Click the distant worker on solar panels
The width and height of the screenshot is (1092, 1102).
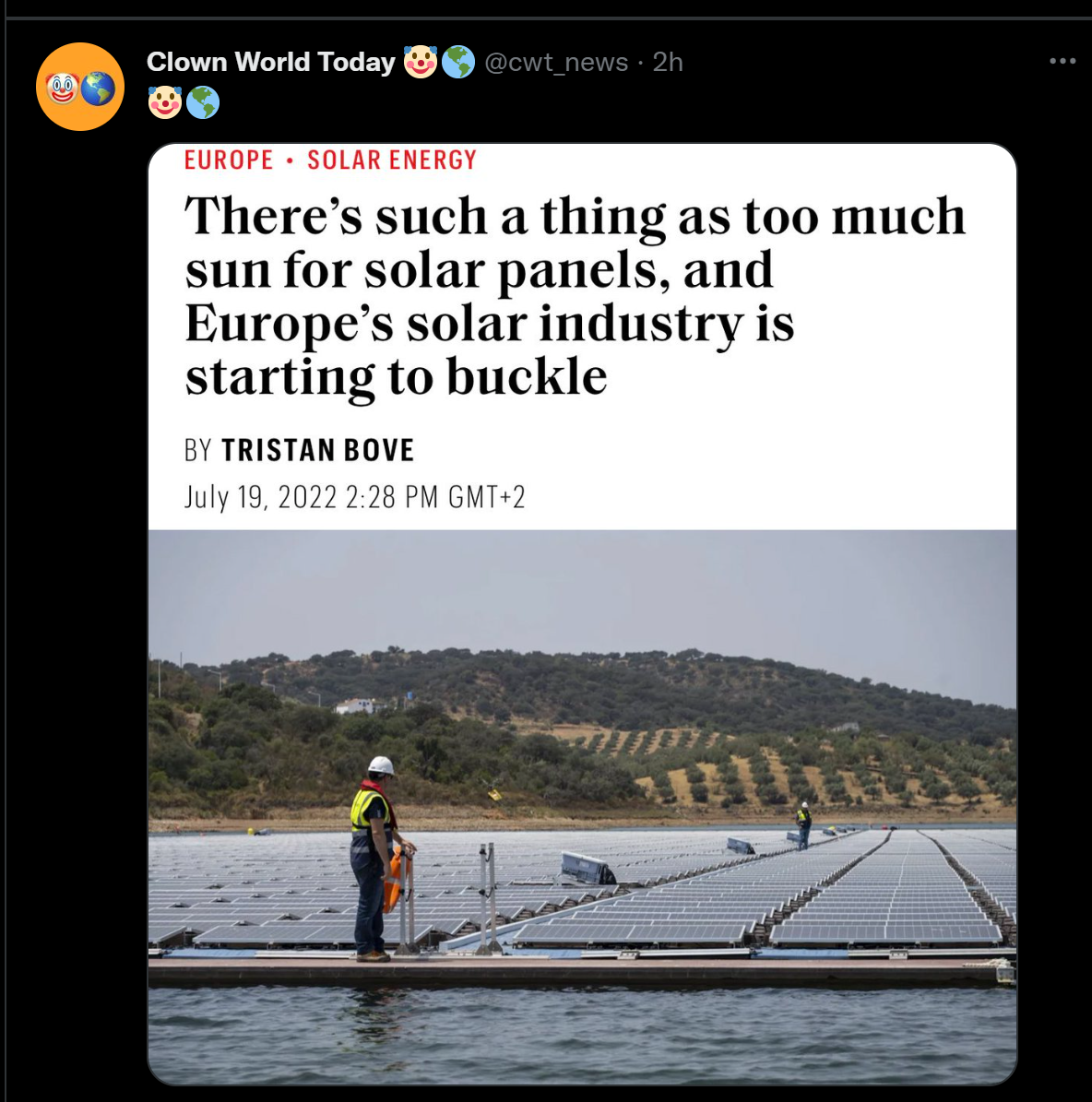(803, 825)
